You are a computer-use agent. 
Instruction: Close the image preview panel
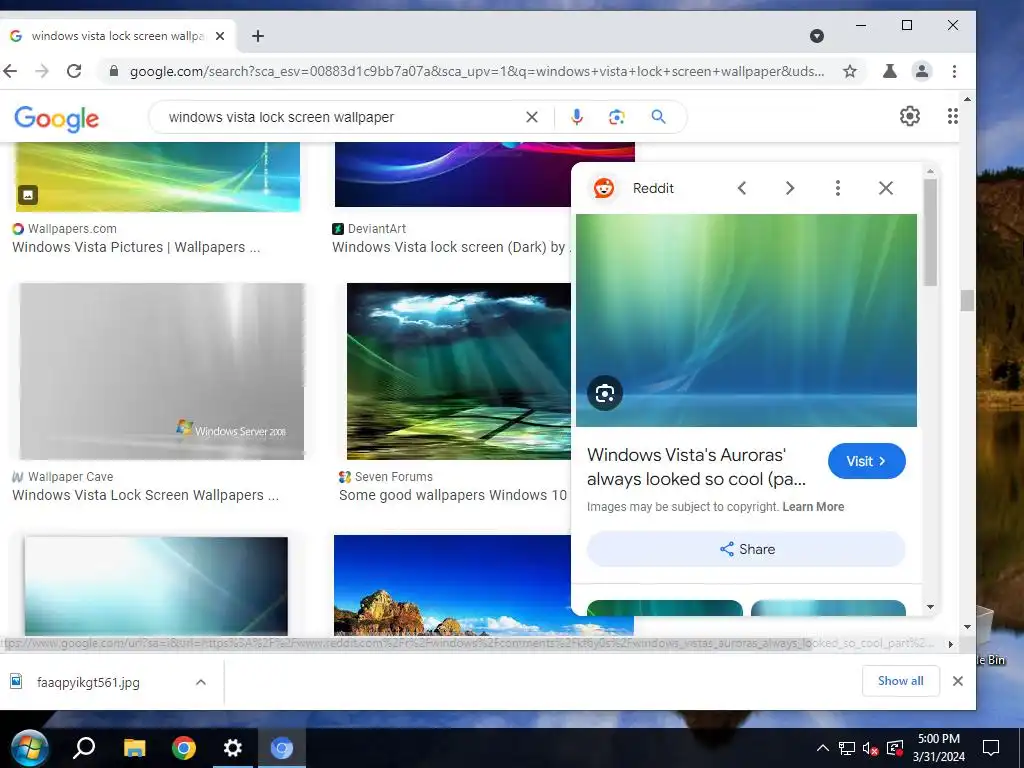click(886, 188)
